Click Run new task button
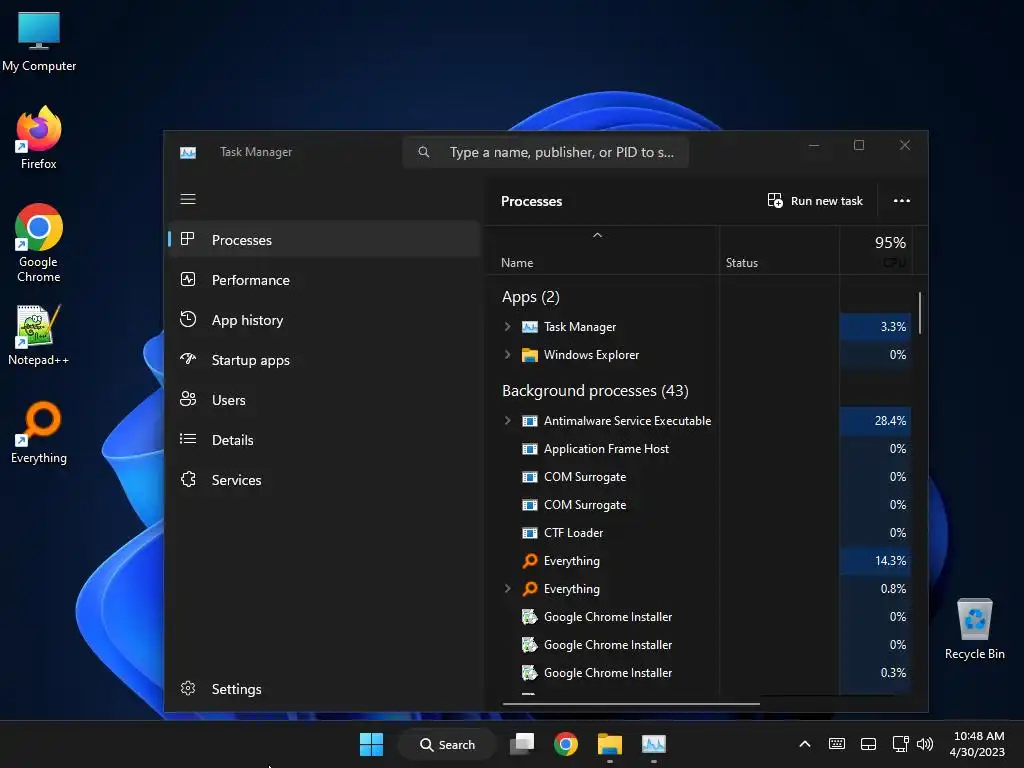This screenshot has width=1024, height=768. click(815, 200)
